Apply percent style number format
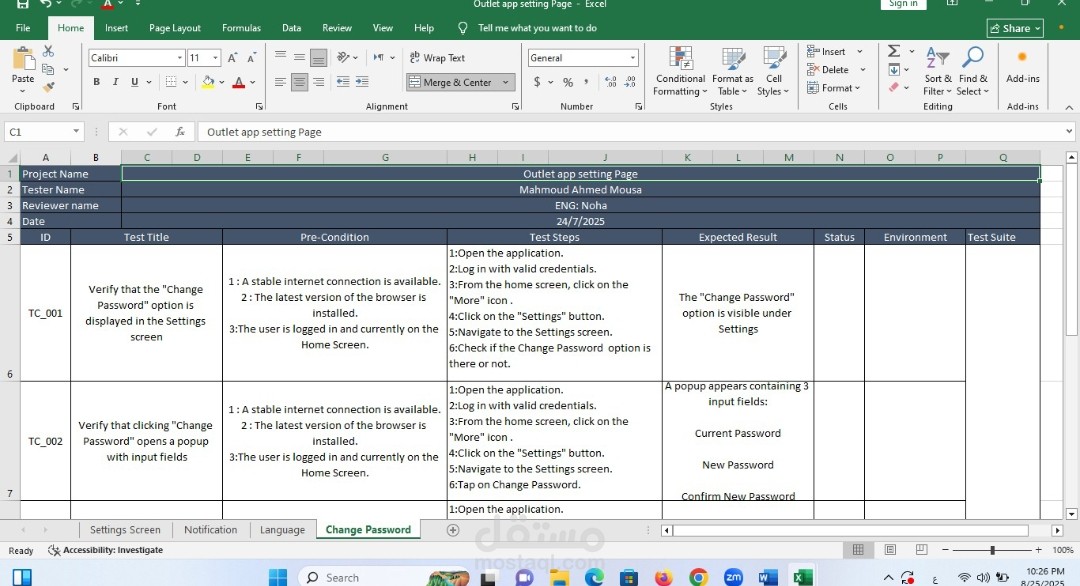Screen dimensions: 1080x586 click(x=568, y=82)
